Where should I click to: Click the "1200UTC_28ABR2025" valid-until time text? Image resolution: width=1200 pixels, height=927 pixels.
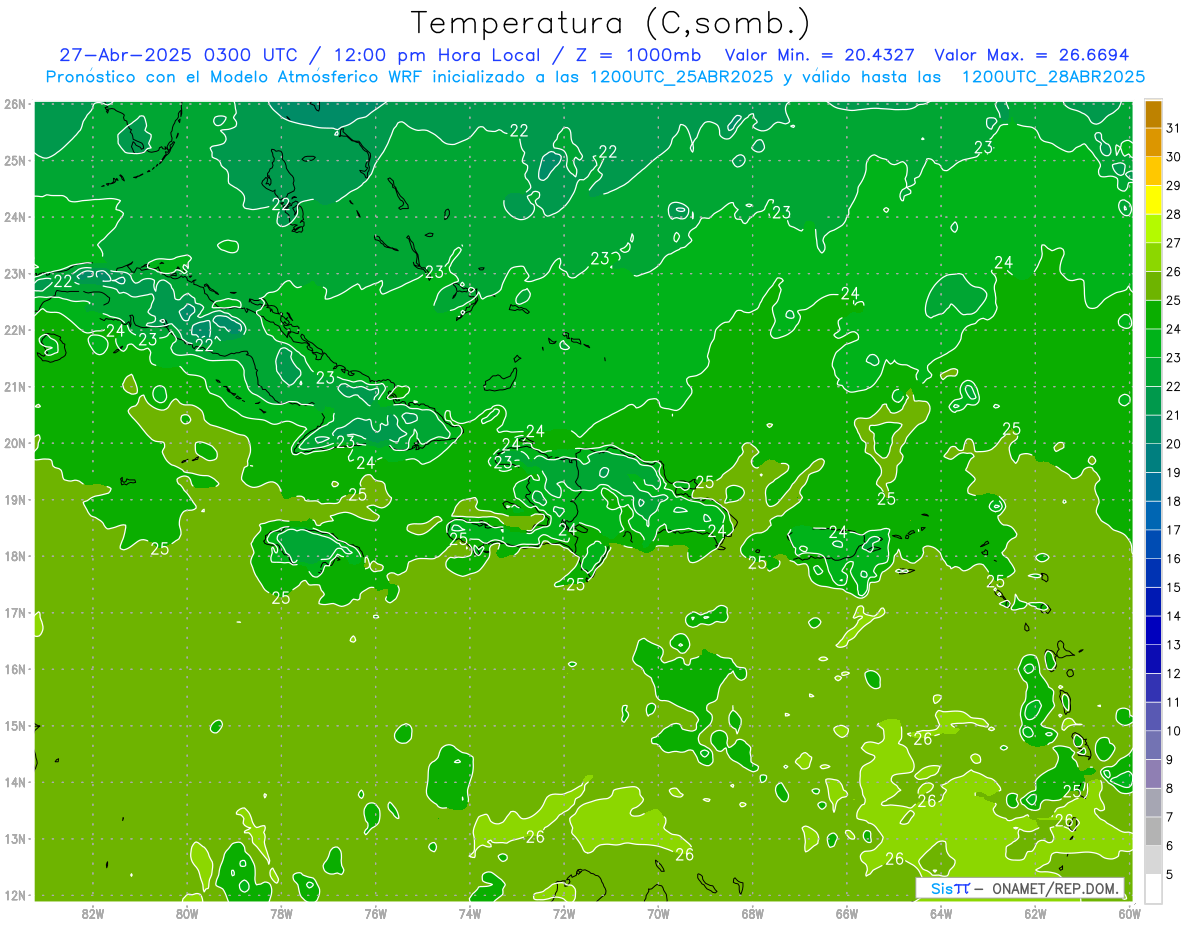(1053, 76)
